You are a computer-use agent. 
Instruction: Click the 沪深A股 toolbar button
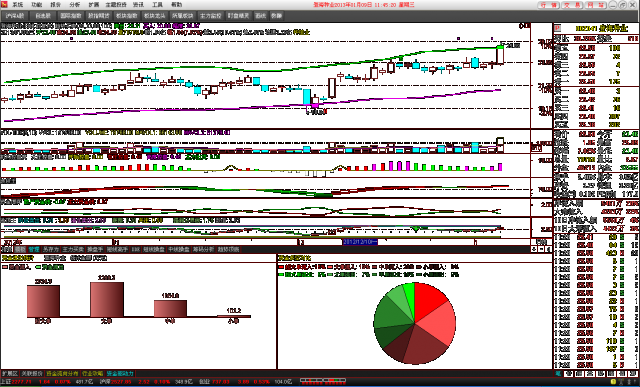15,16
